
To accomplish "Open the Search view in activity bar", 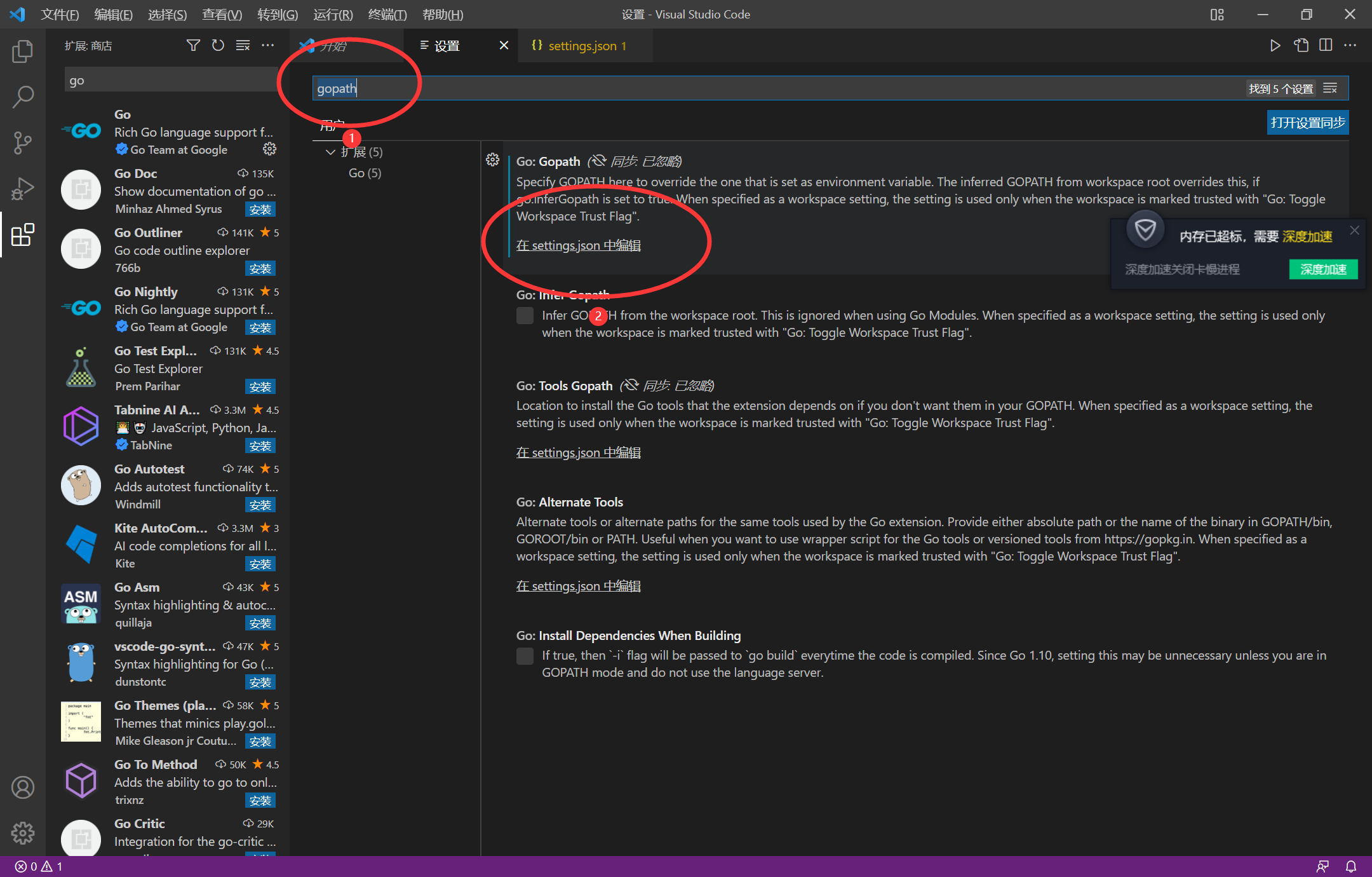I will tap(23, 97).
